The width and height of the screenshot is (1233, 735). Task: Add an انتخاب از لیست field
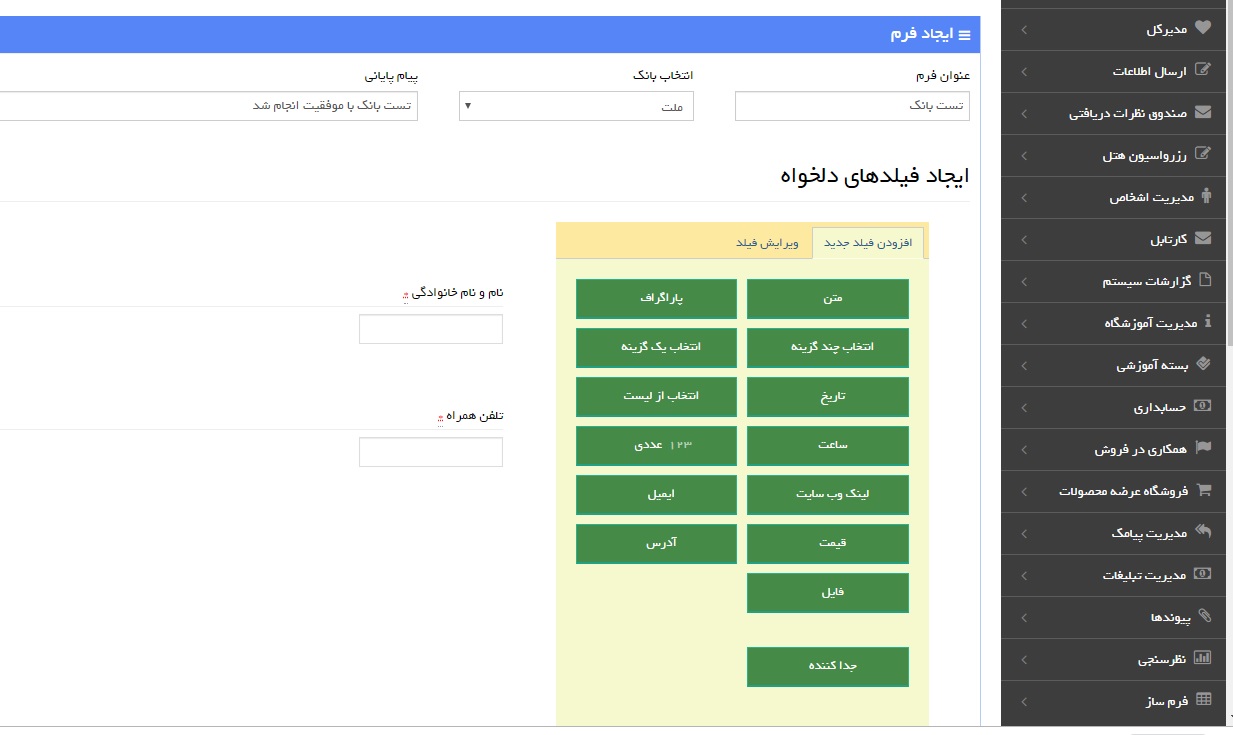pos(656,396)
